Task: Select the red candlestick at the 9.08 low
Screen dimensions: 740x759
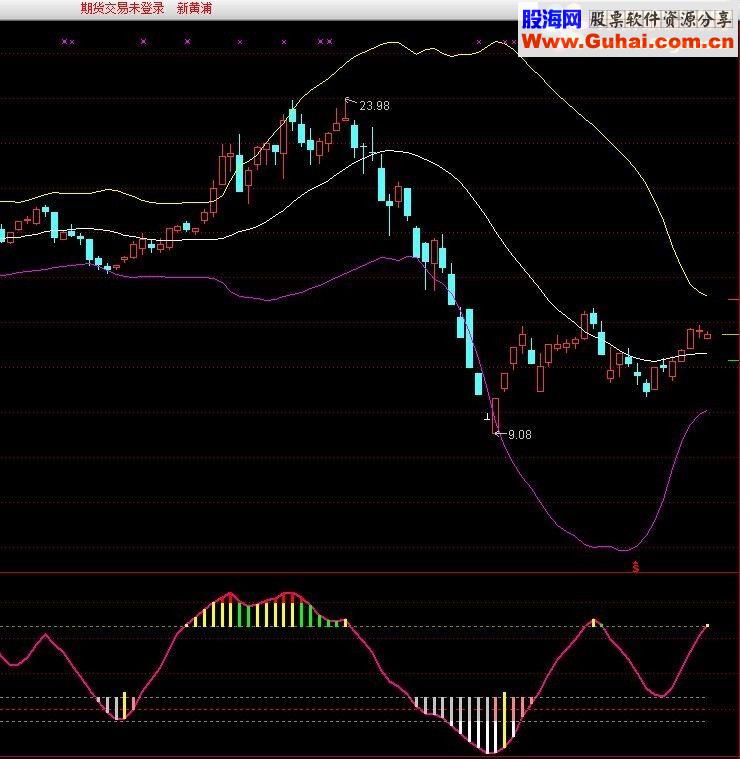Action: coord(495,416)
